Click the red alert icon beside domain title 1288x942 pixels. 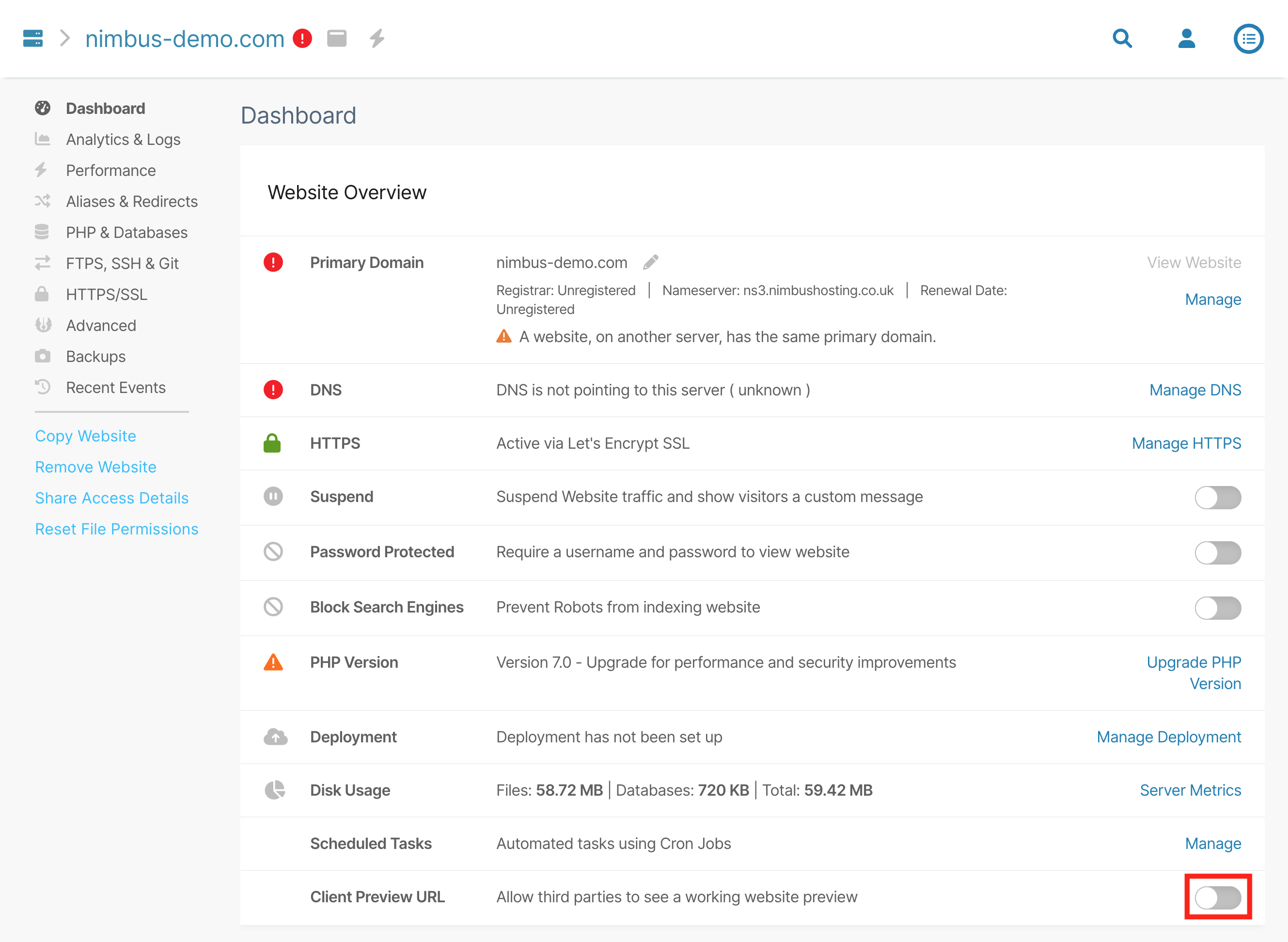click(x=302, y=38)
